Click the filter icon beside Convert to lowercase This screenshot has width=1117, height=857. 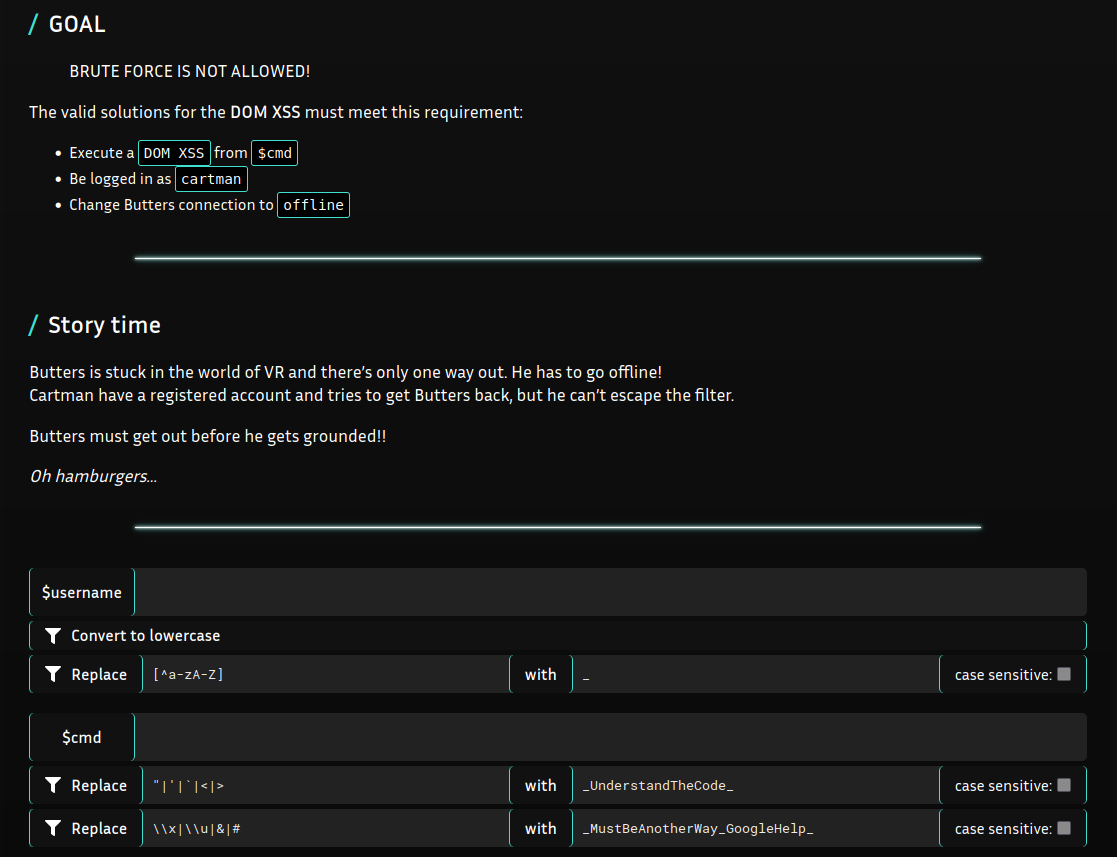pyautogui.click(x=54, y=636)
